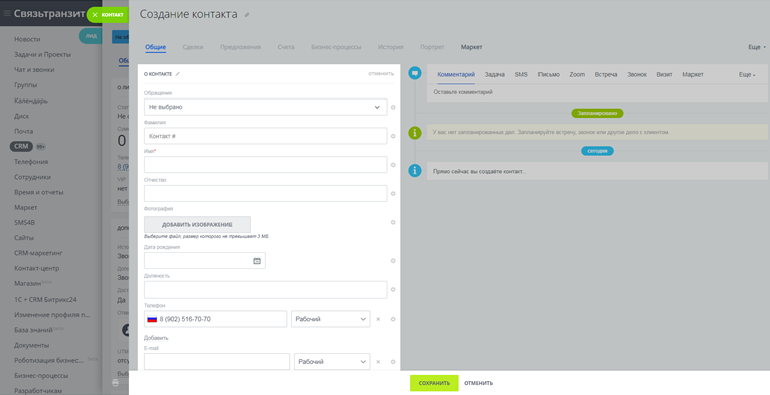Click the edit pencil next to О КОНТАКТЕ
This screenshot has width=770, height=395.
coord(178,74)
